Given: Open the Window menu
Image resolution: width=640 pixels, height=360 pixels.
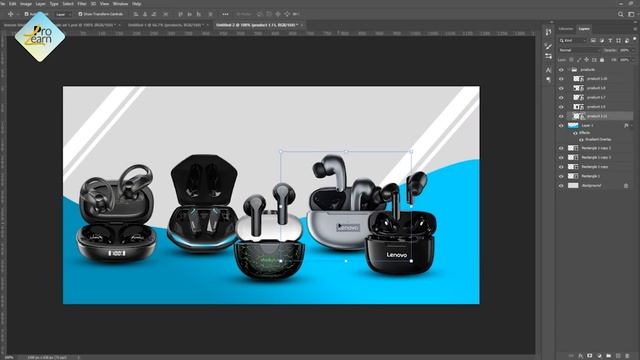Looking at the screenshot, I should (120, 4).
